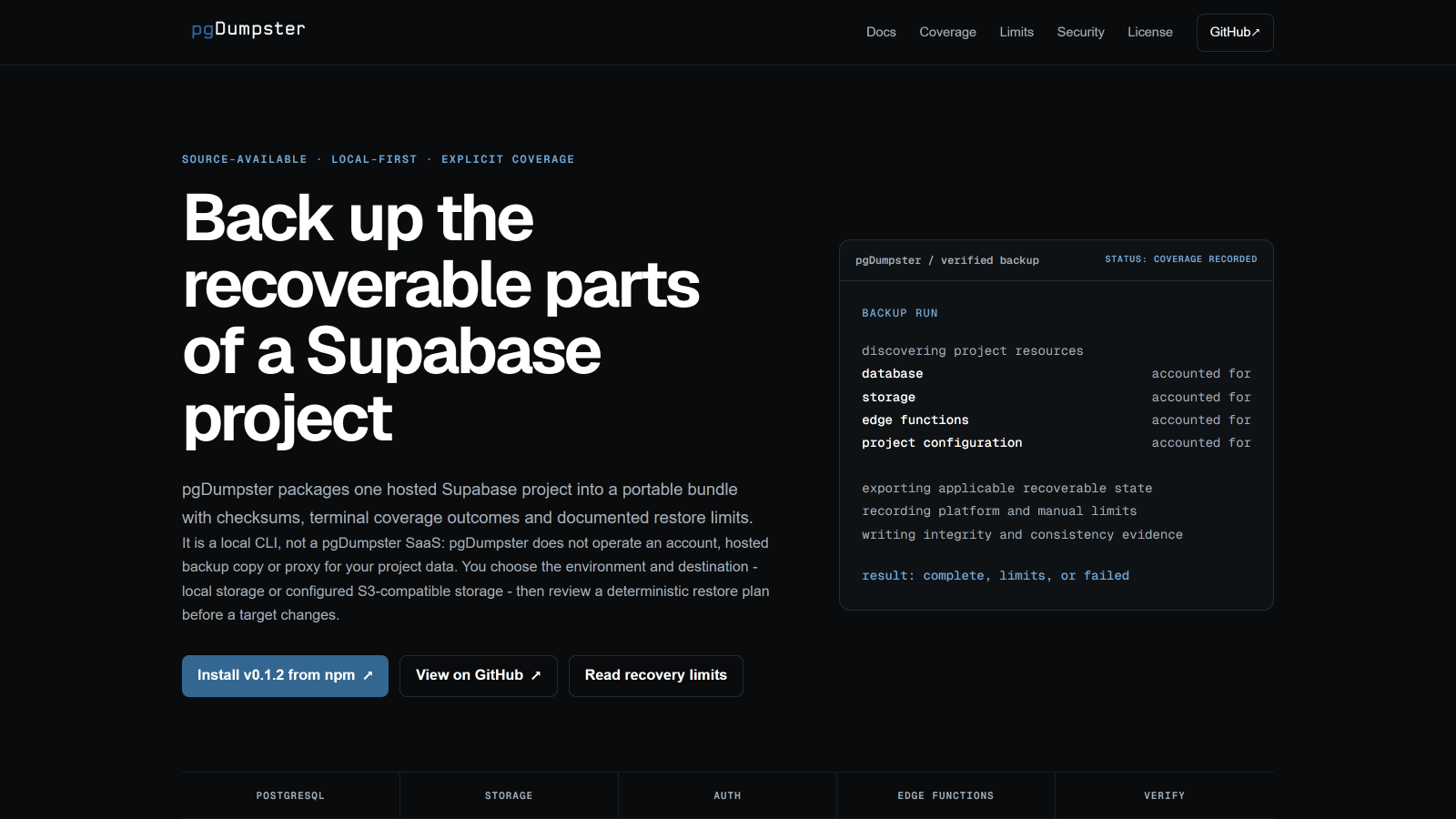Open the pgDumpster logo home link
Screen dimensions: 1456x819
[248, 29]
